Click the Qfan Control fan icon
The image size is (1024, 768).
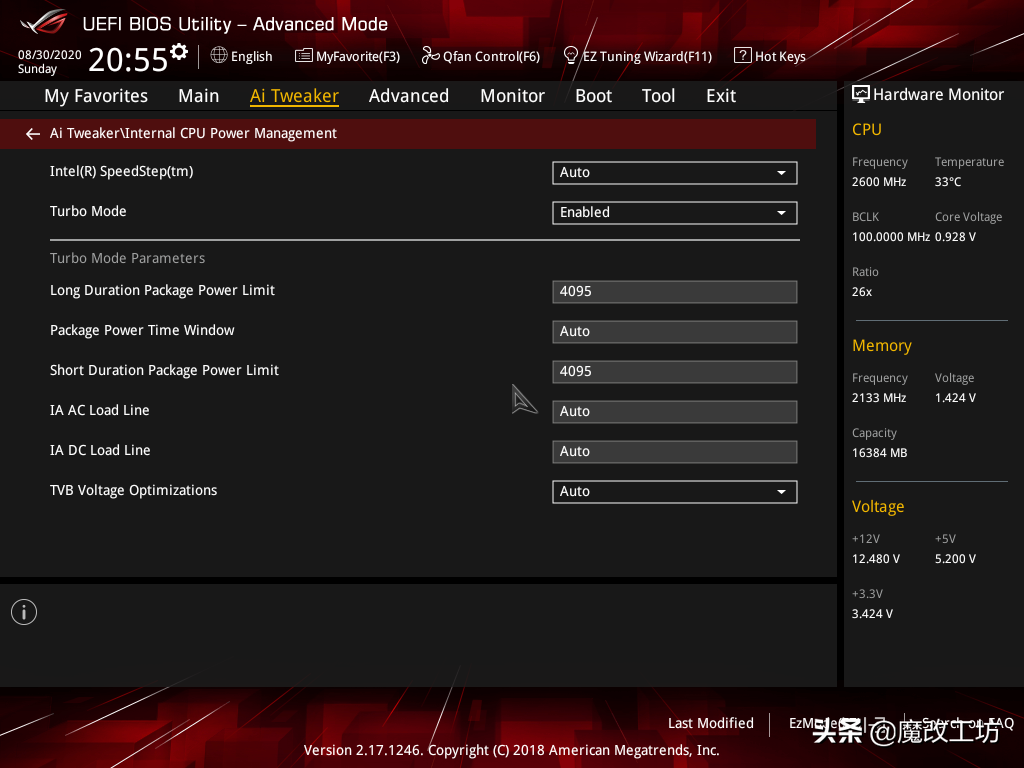[430, 56]
